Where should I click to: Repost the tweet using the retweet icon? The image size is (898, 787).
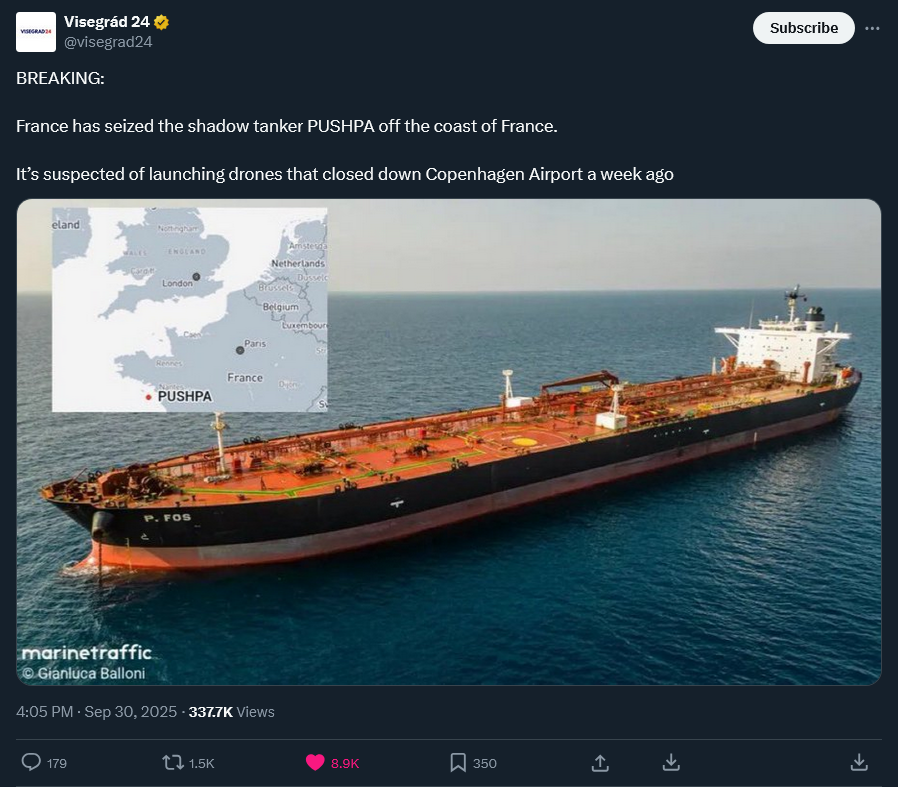173,762
